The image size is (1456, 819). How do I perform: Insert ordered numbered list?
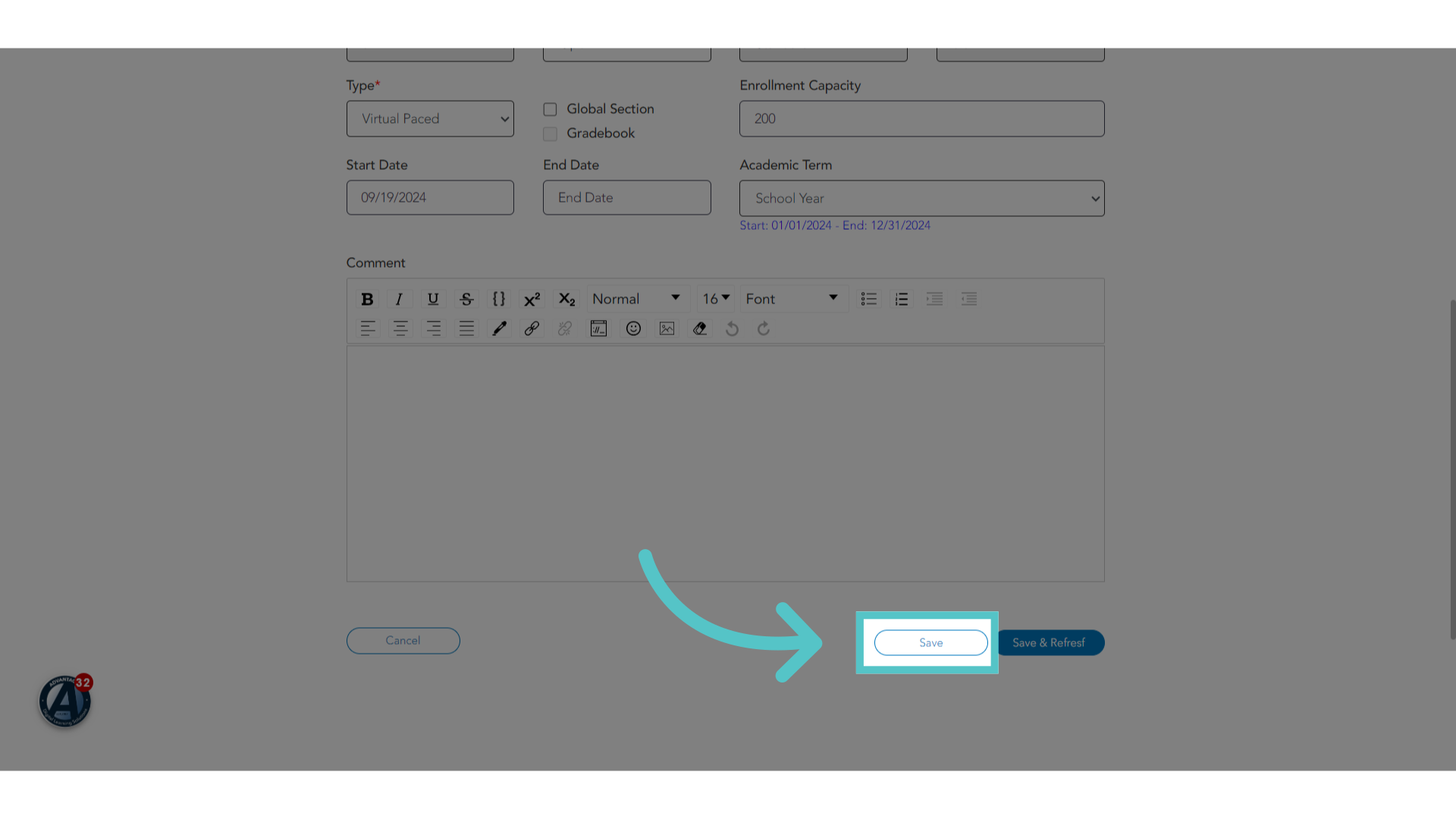[x=902, y=299]
